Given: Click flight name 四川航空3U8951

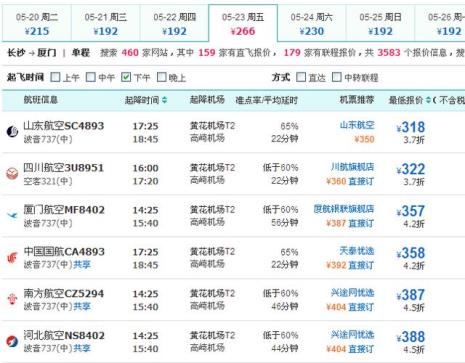Looking at the screenshot, I should [64, 168].
